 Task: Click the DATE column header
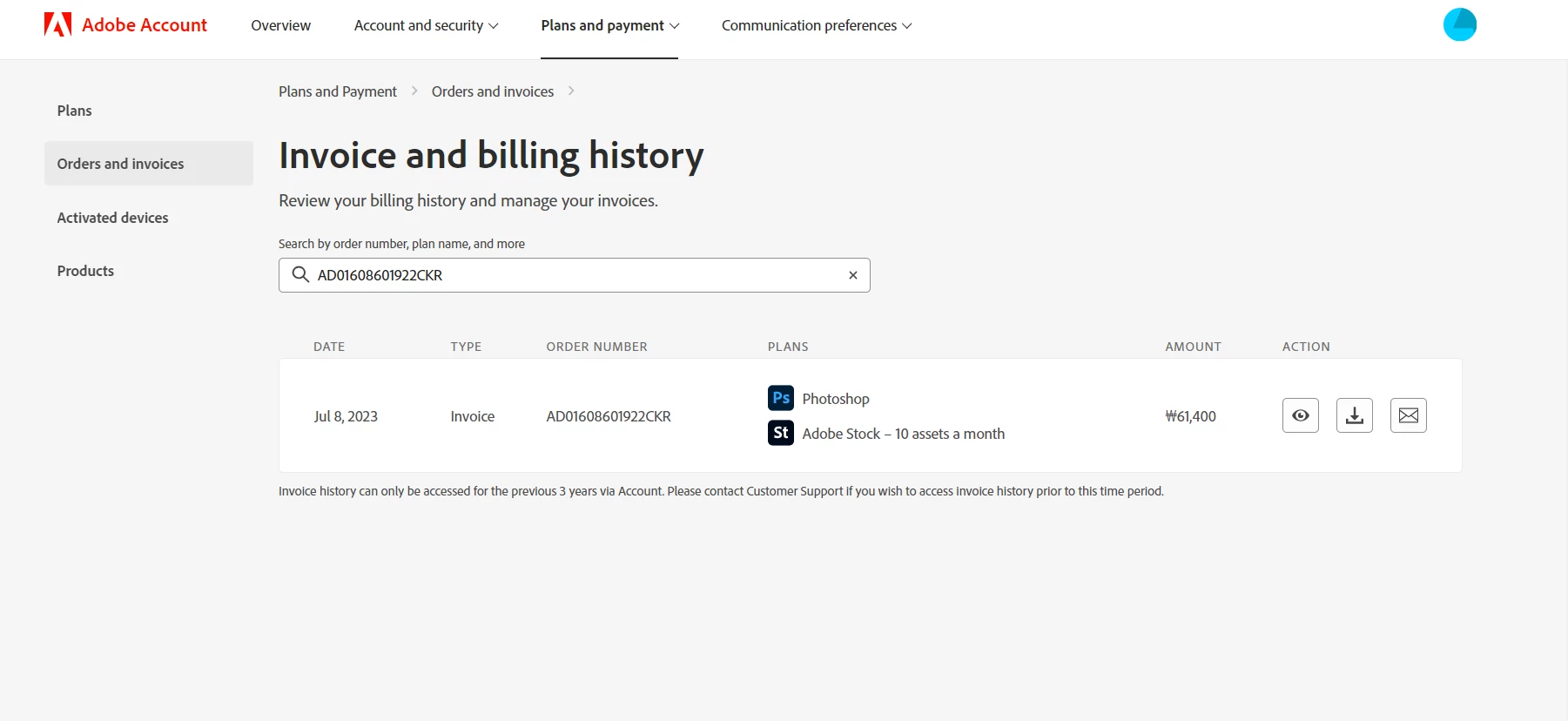[329, 347]
